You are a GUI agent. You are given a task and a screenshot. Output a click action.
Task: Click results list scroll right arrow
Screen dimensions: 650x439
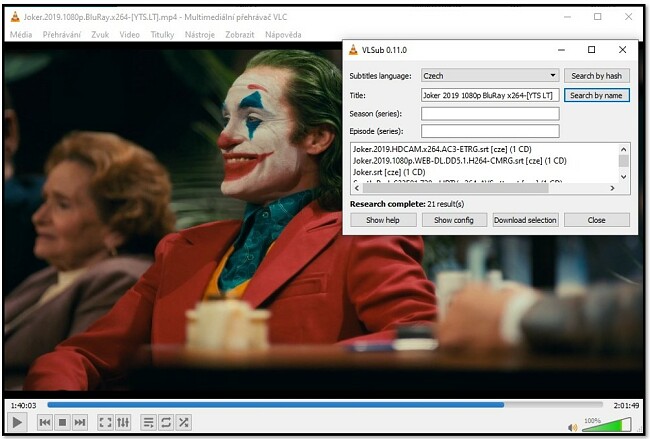[x=612, y=188]
